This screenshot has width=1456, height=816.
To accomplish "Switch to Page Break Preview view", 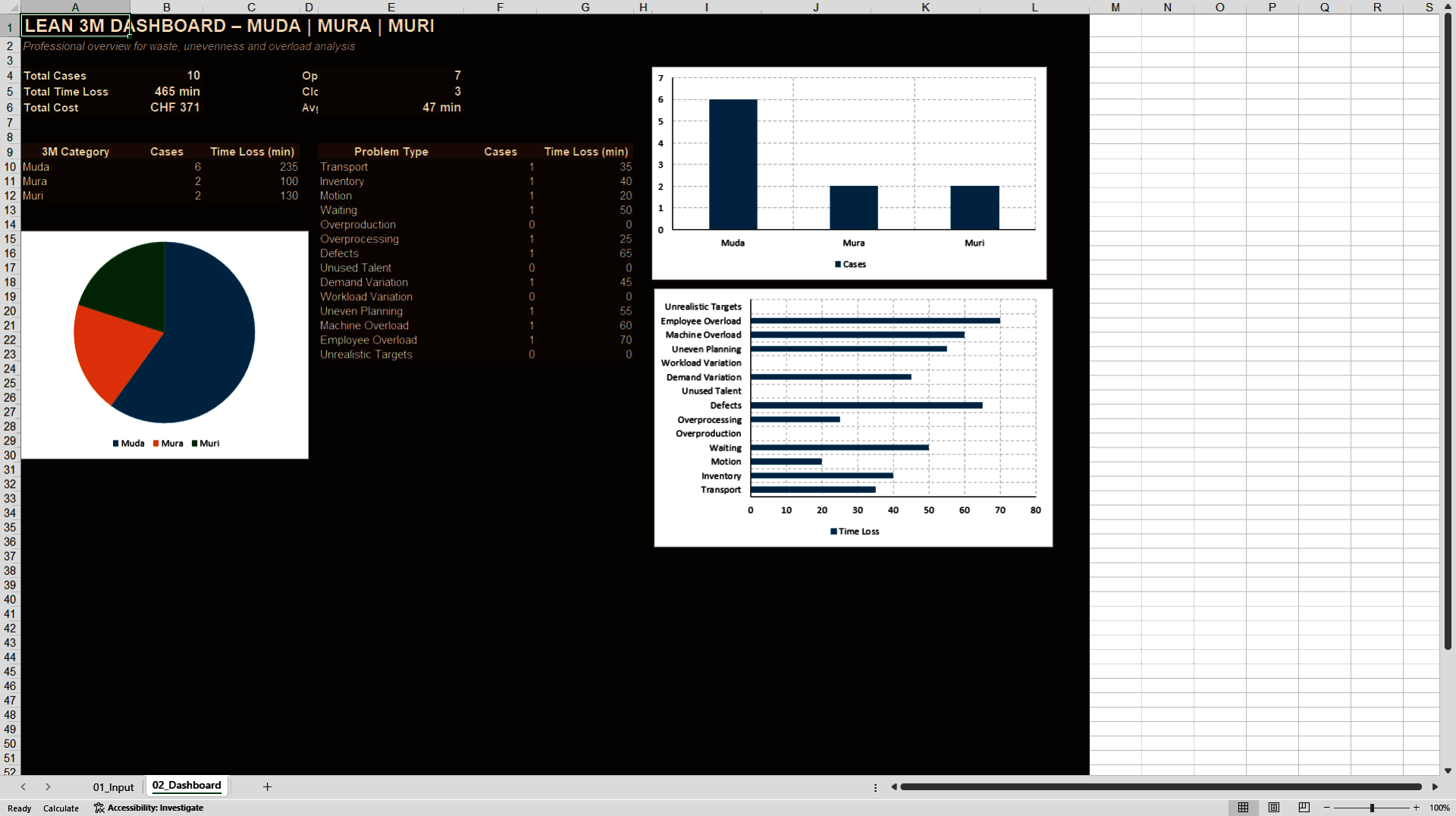I will pyautogui.click(x=1304, y=808).
